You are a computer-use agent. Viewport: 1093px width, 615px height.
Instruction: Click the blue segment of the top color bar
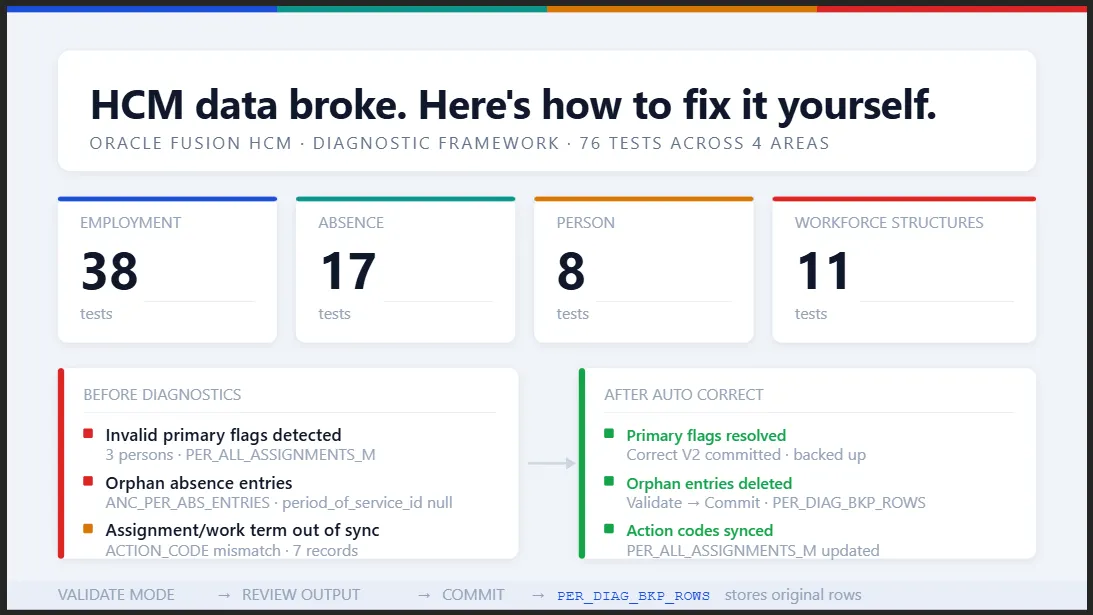142,9
